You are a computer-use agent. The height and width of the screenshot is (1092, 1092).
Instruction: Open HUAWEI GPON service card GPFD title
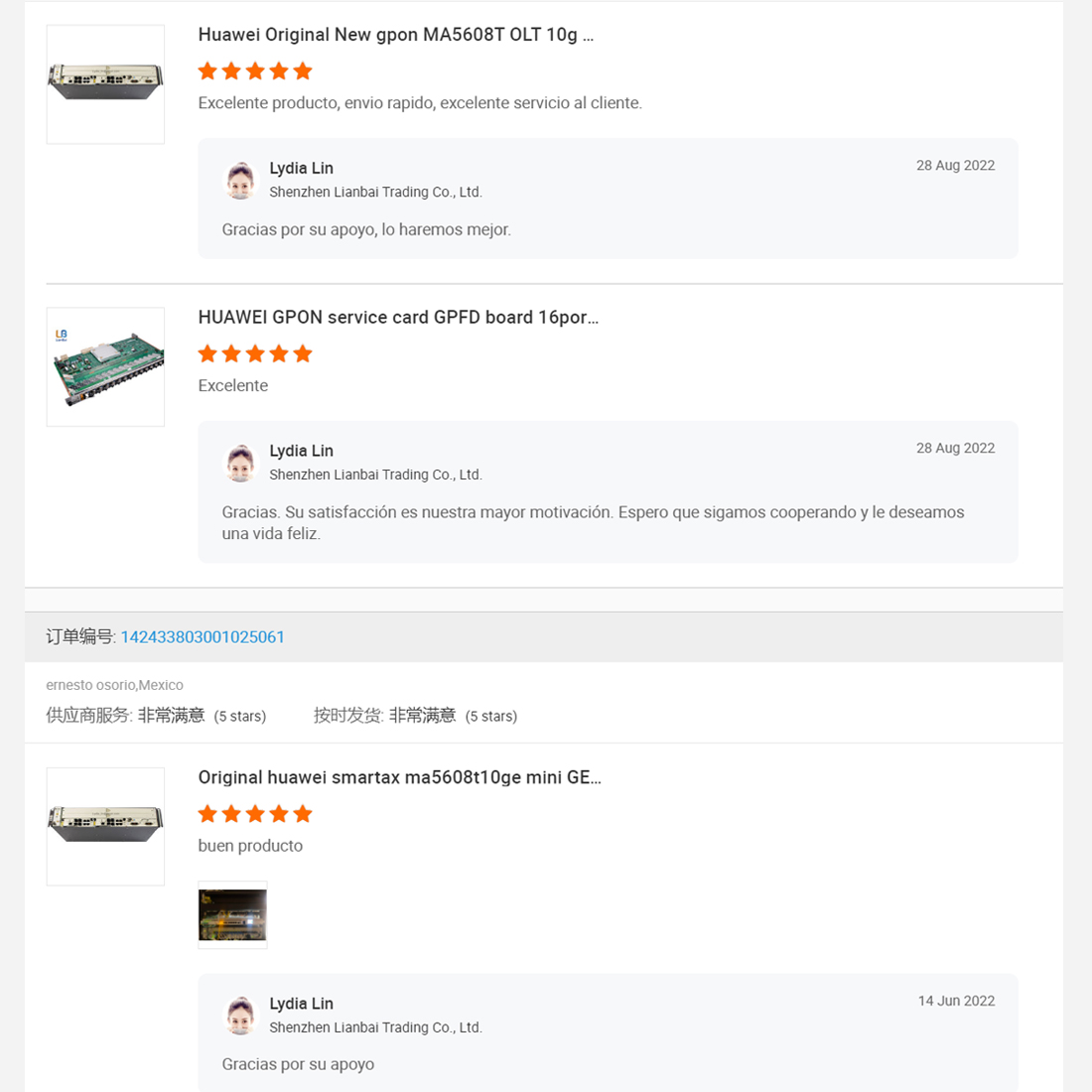(x=398, y=318)
